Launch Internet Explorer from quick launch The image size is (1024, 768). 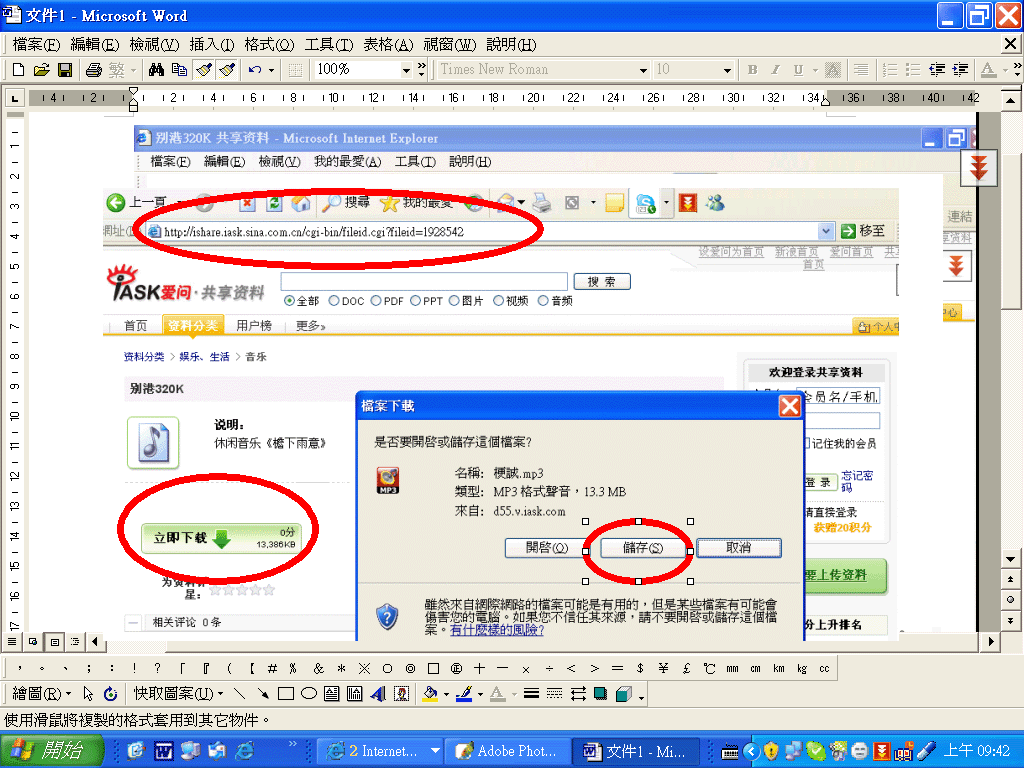point(244,751)
